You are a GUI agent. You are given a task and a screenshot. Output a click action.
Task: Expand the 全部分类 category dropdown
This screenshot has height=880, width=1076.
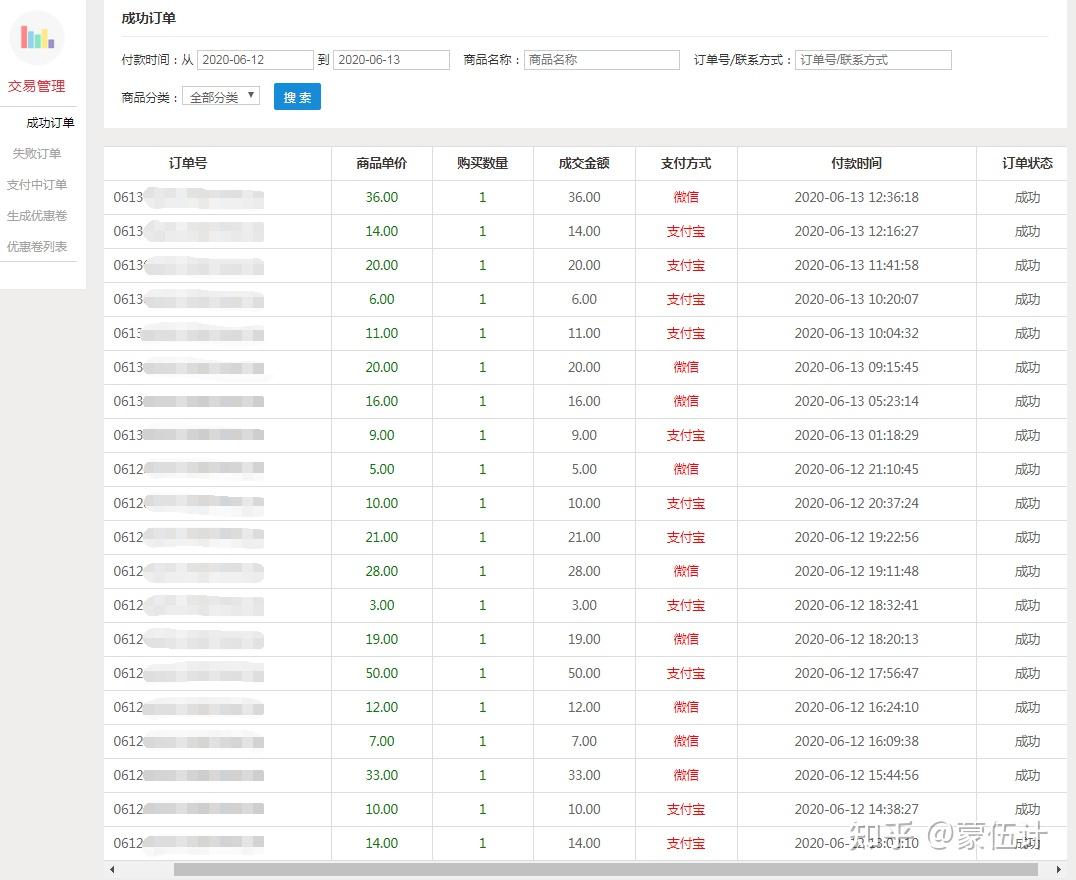(221, 96)
